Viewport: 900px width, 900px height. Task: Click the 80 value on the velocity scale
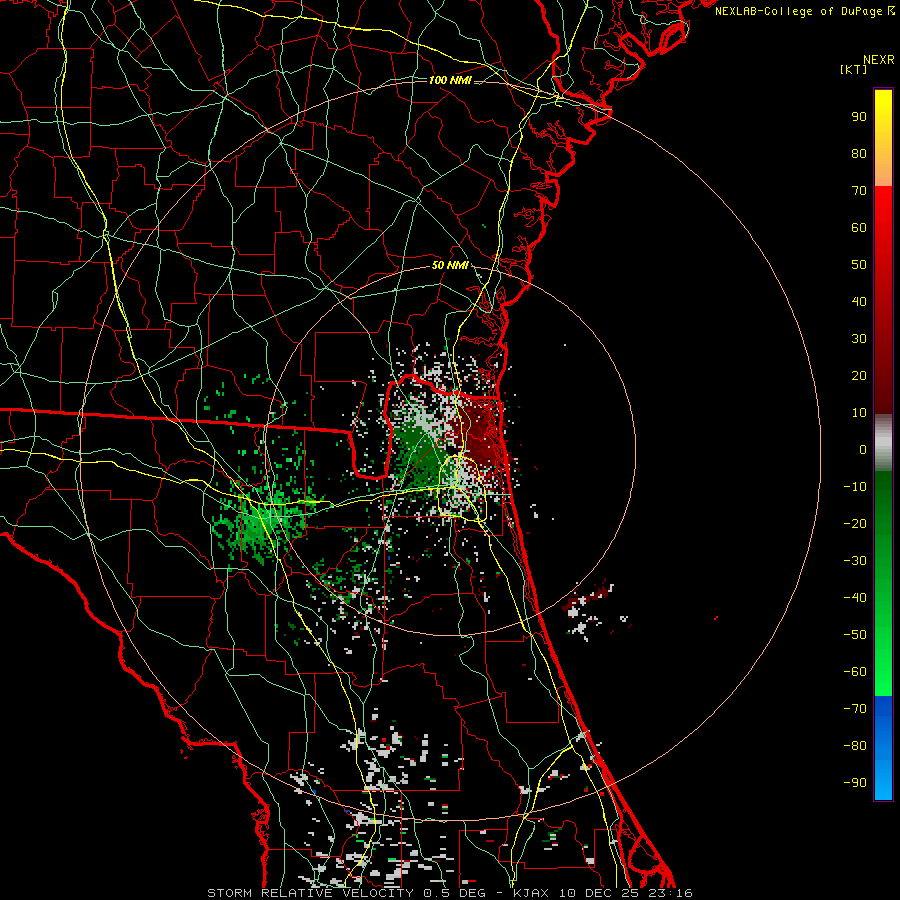pyautogui.click(x=859, y=153)
